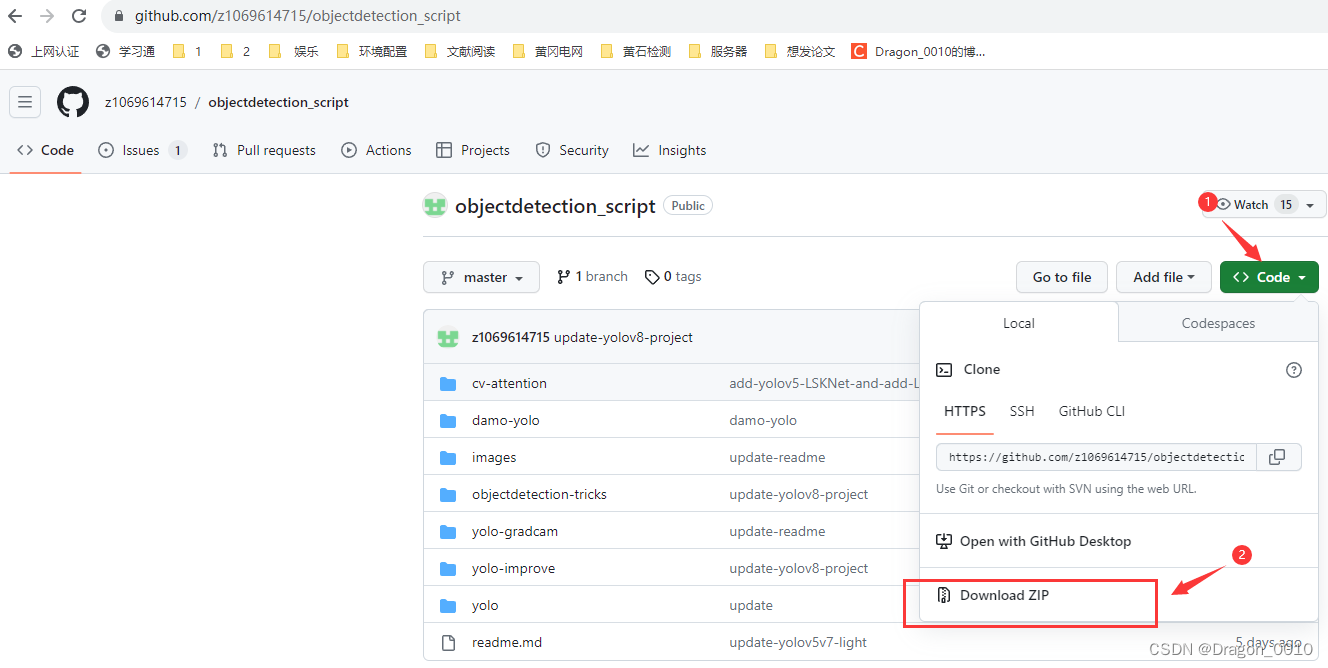Switch to the Projects tab

point(473,150)
